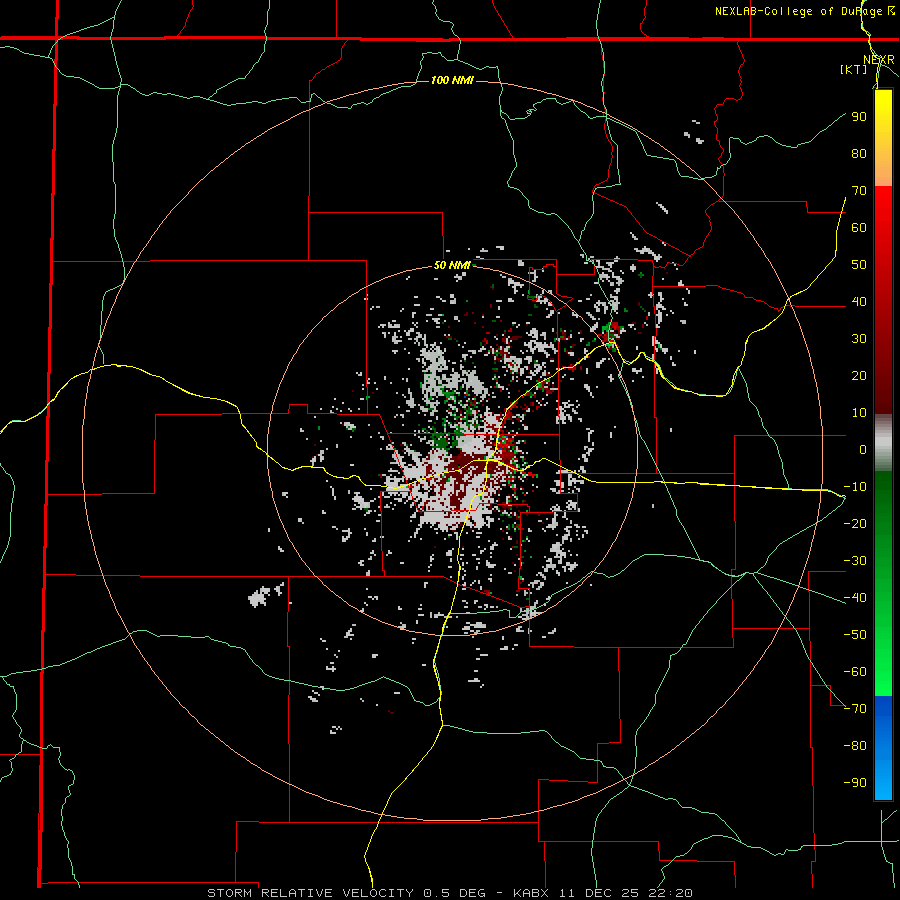The width and height of the screenshot is (900, 900).
Task: Click the 50 NMI range ring label
Action: [452, 265]
